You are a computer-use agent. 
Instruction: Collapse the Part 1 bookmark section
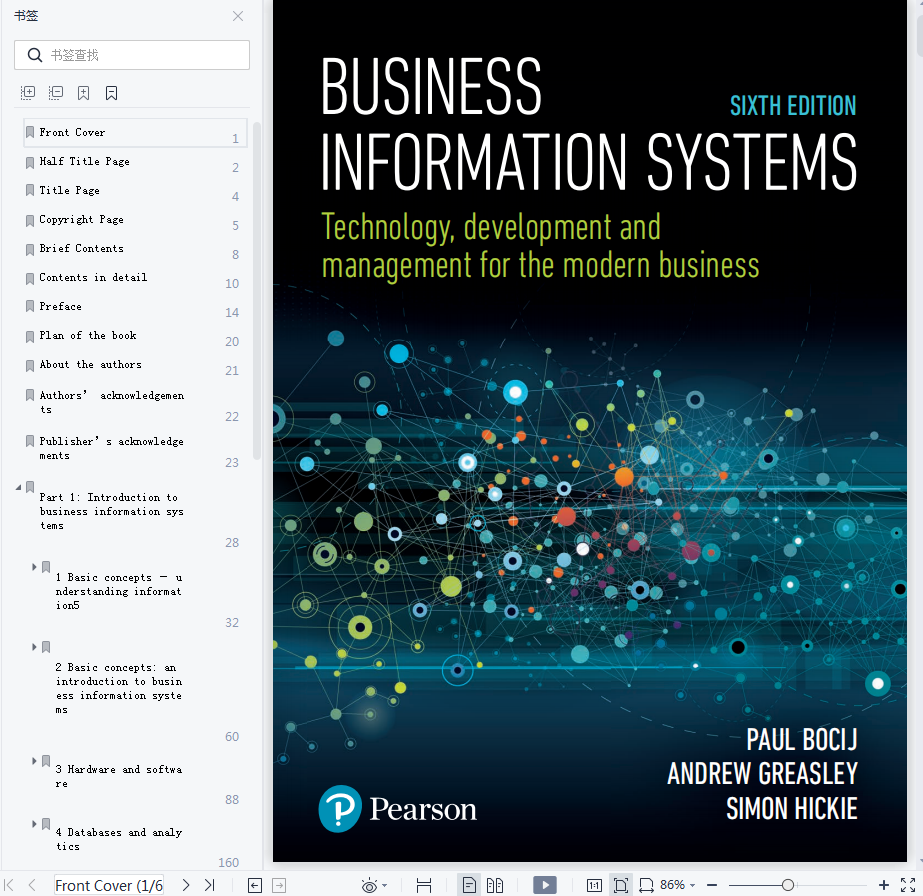point(18,487)
